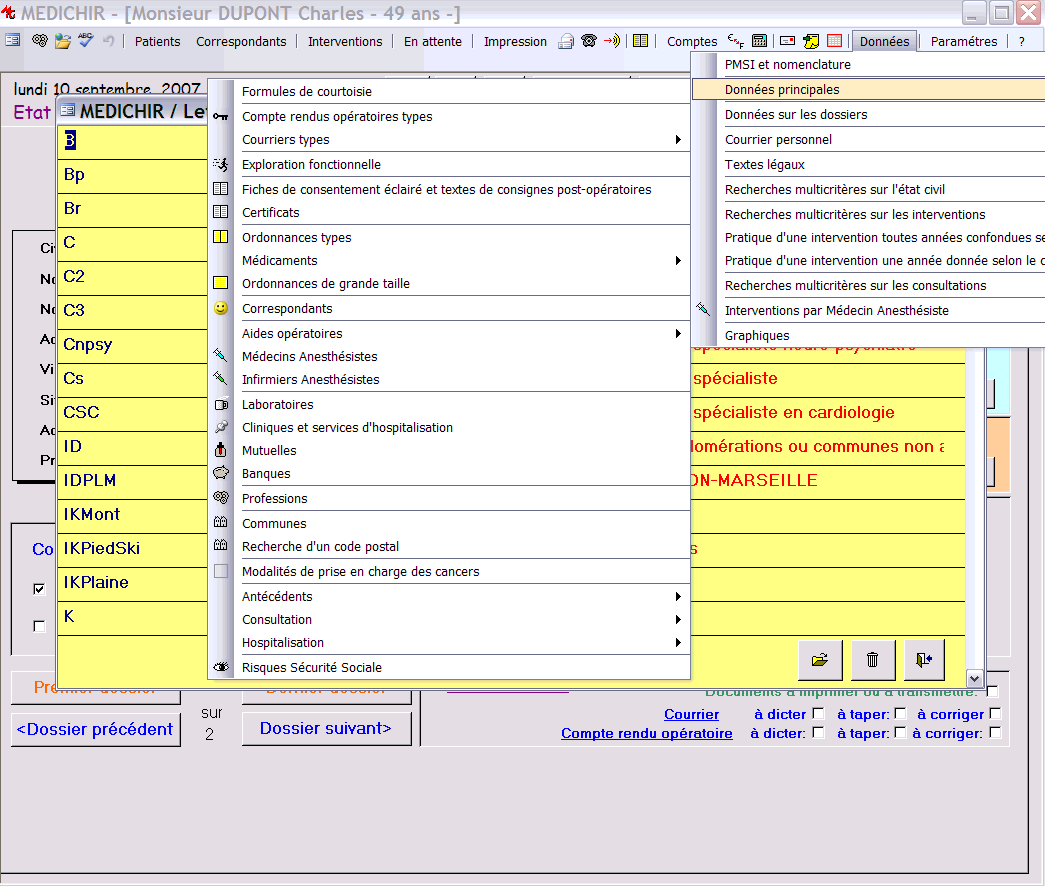
Task: Click the bottle icon beside Mutuelles
Action: coord(221,450)
